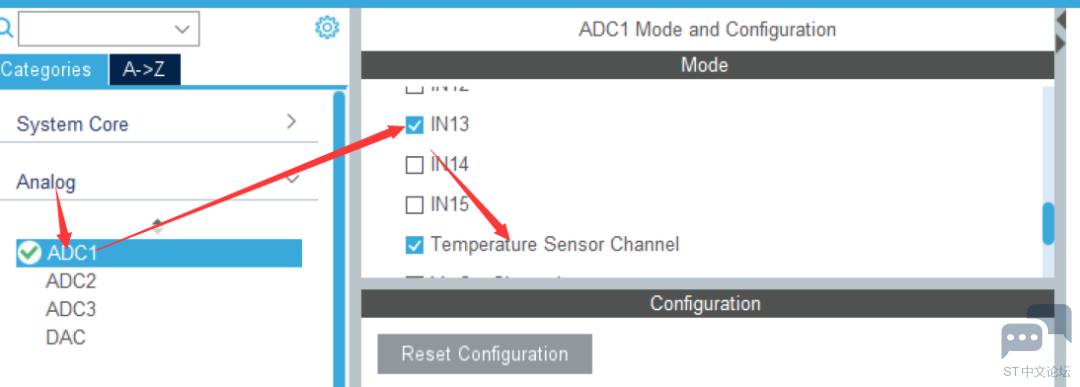
Task: Collapse the Analog category
Action: point(159,182)
